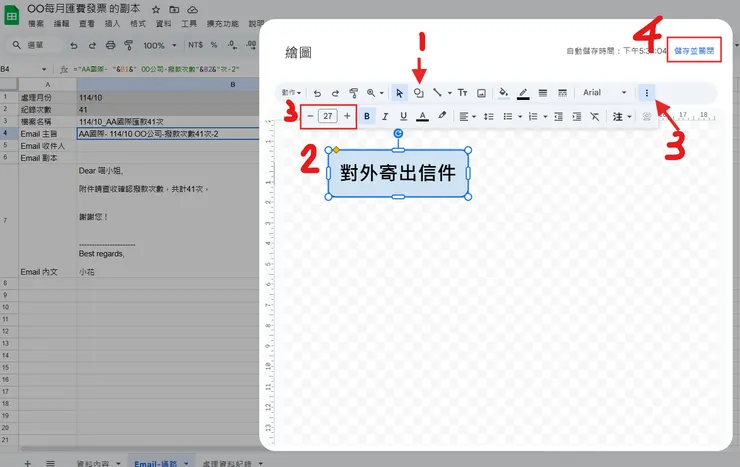The height and width of the screenshot is (467, 740).
Task: Apply NT$ currency format in Sheets
Action: 195,45
